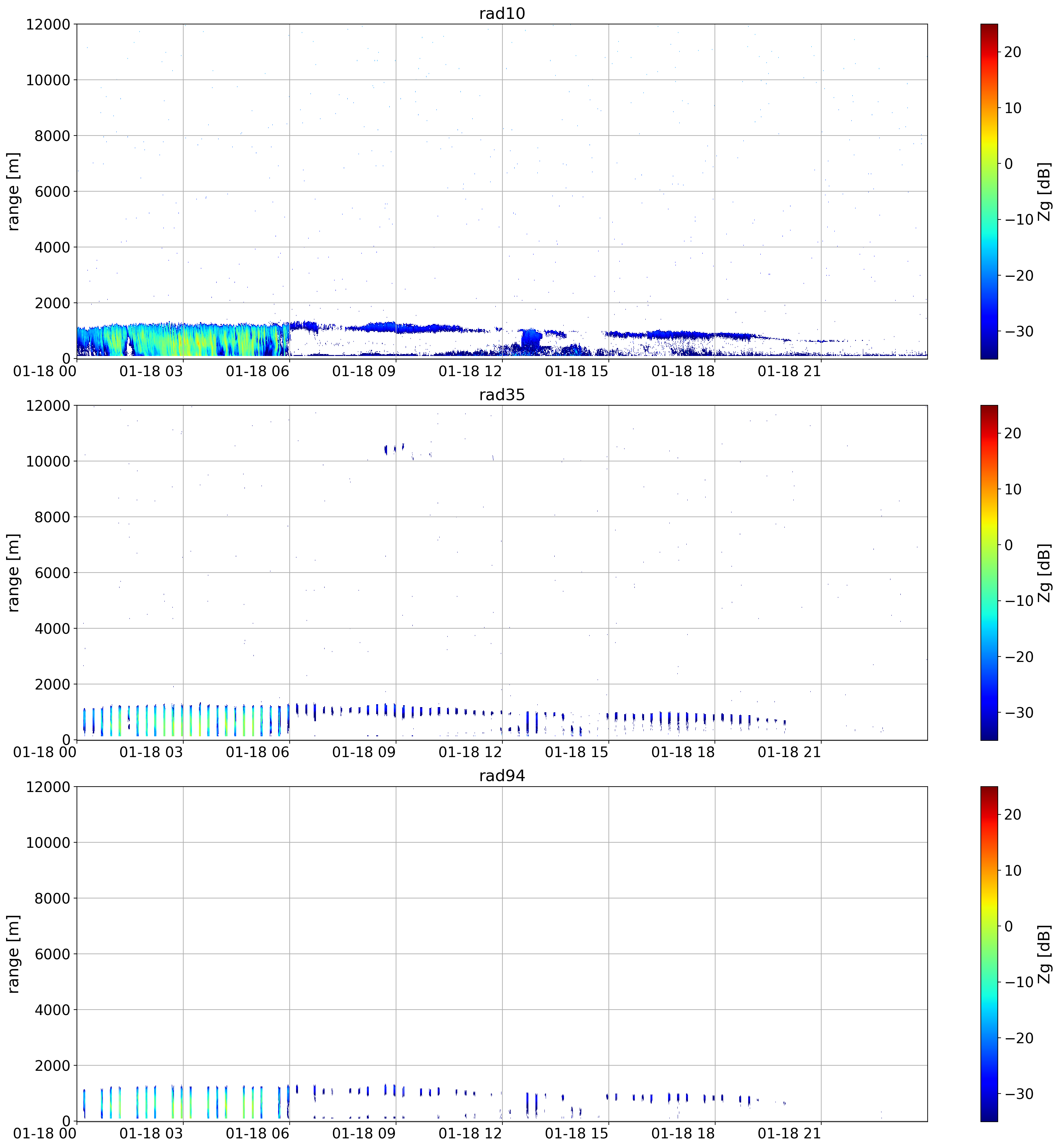The width and height of the screenshot is (1059, 1148).
Task: Click the 'Zg [dB]' label beside rad35 colorbar
Action: [1045, 573]
